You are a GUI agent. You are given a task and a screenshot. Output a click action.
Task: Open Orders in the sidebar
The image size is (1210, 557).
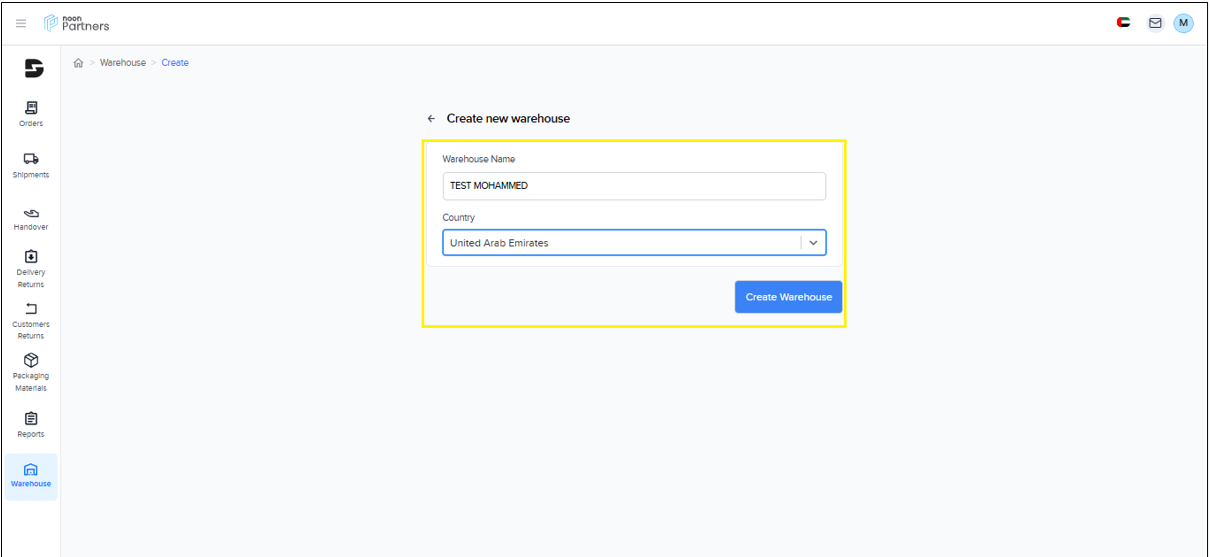point(31,114)
